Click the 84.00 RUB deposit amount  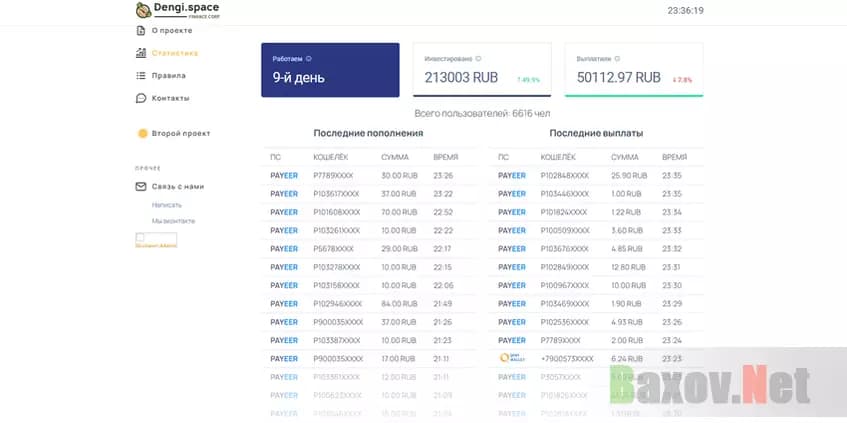[x=399, y=304]
